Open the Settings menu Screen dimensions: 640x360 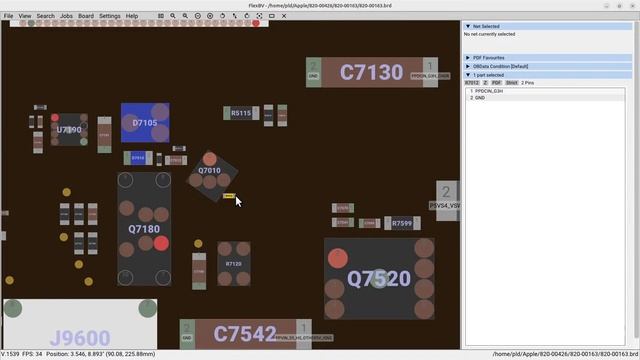109,16
